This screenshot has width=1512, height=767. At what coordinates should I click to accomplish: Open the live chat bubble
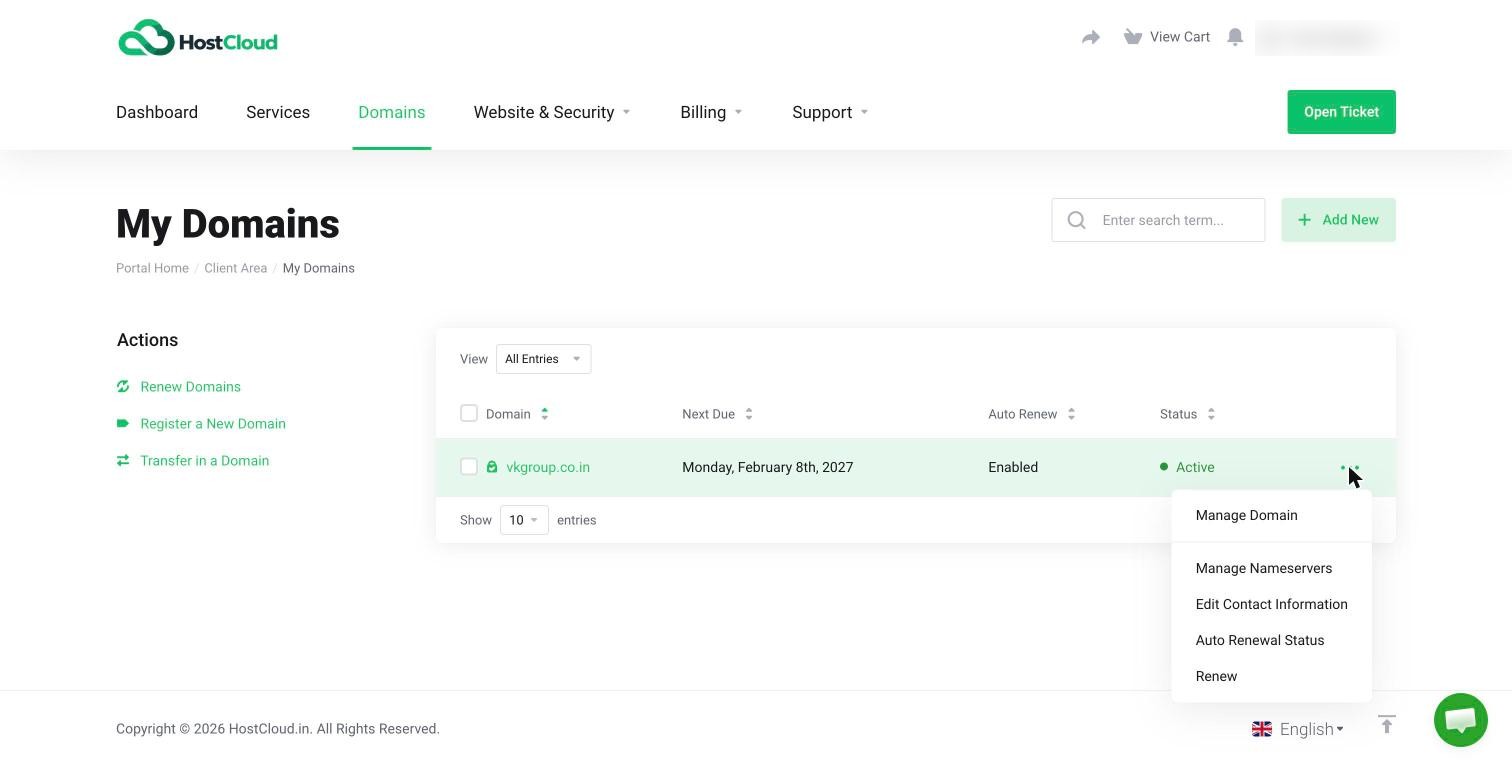[1460, 719]
